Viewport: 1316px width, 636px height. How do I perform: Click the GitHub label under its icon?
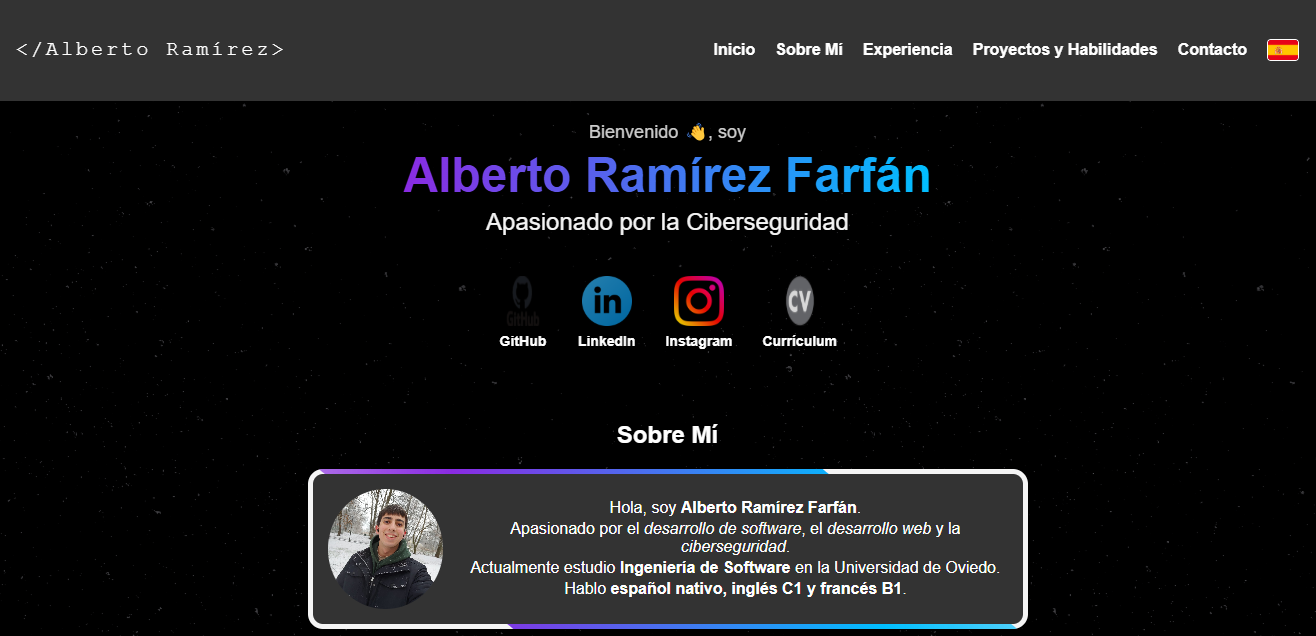click(522, 341)
